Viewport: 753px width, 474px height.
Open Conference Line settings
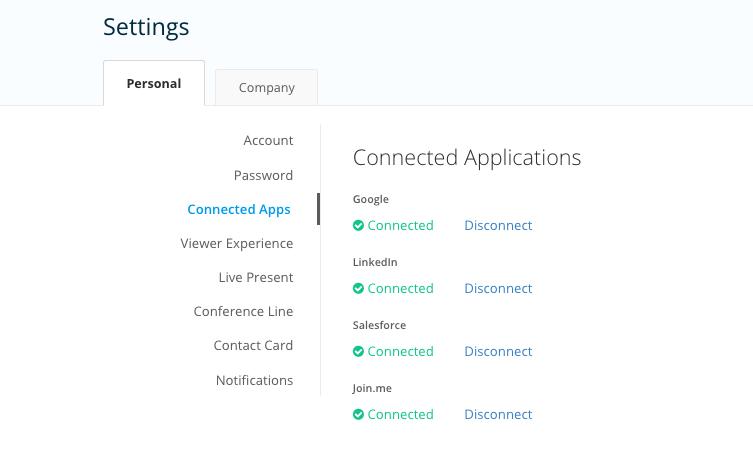tap(243, 312)
